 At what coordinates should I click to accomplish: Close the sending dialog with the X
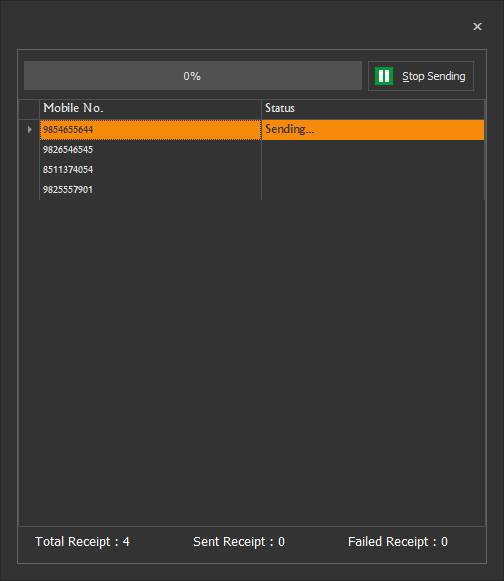pyautogui.click(x=477, y=26)
